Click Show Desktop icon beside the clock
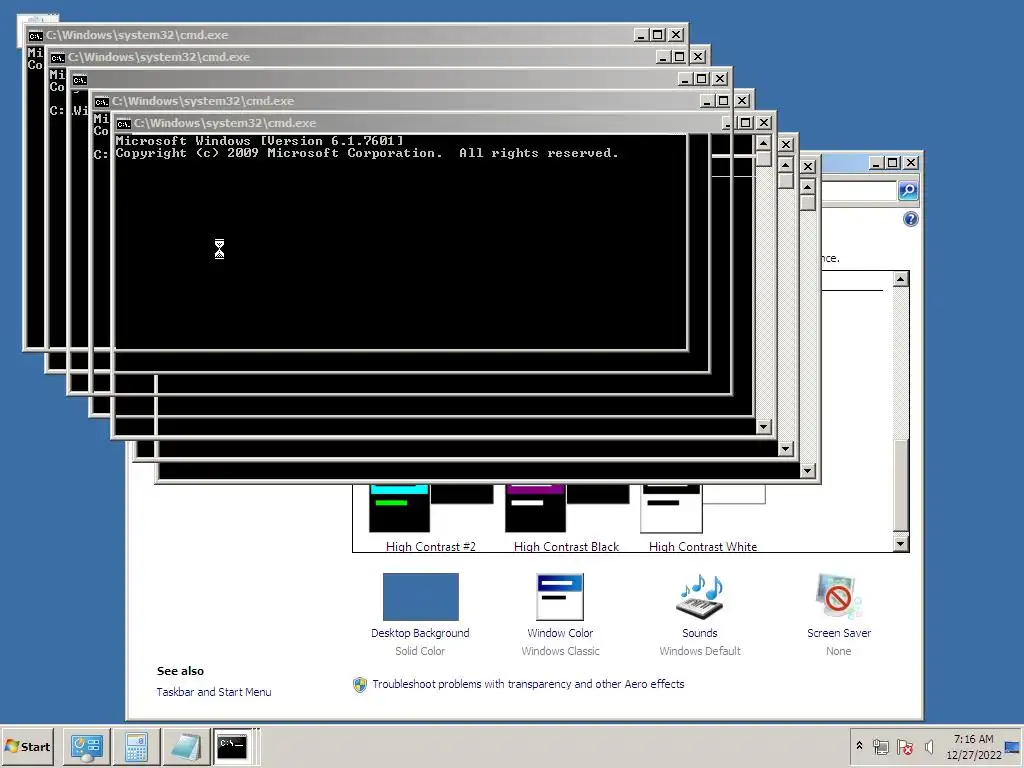Image resolution: width=1024 pixels, height=768 pixels. (1012, 747)
